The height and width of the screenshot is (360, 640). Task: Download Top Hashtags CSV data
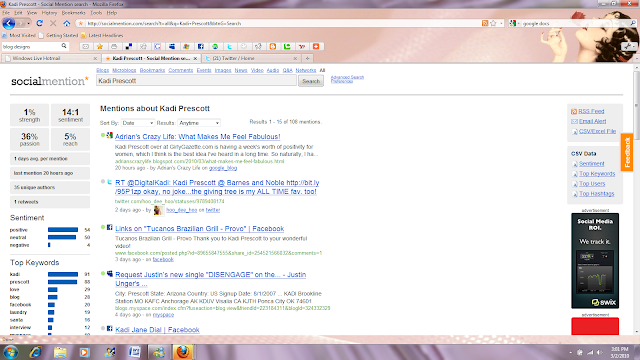point(596,194)
